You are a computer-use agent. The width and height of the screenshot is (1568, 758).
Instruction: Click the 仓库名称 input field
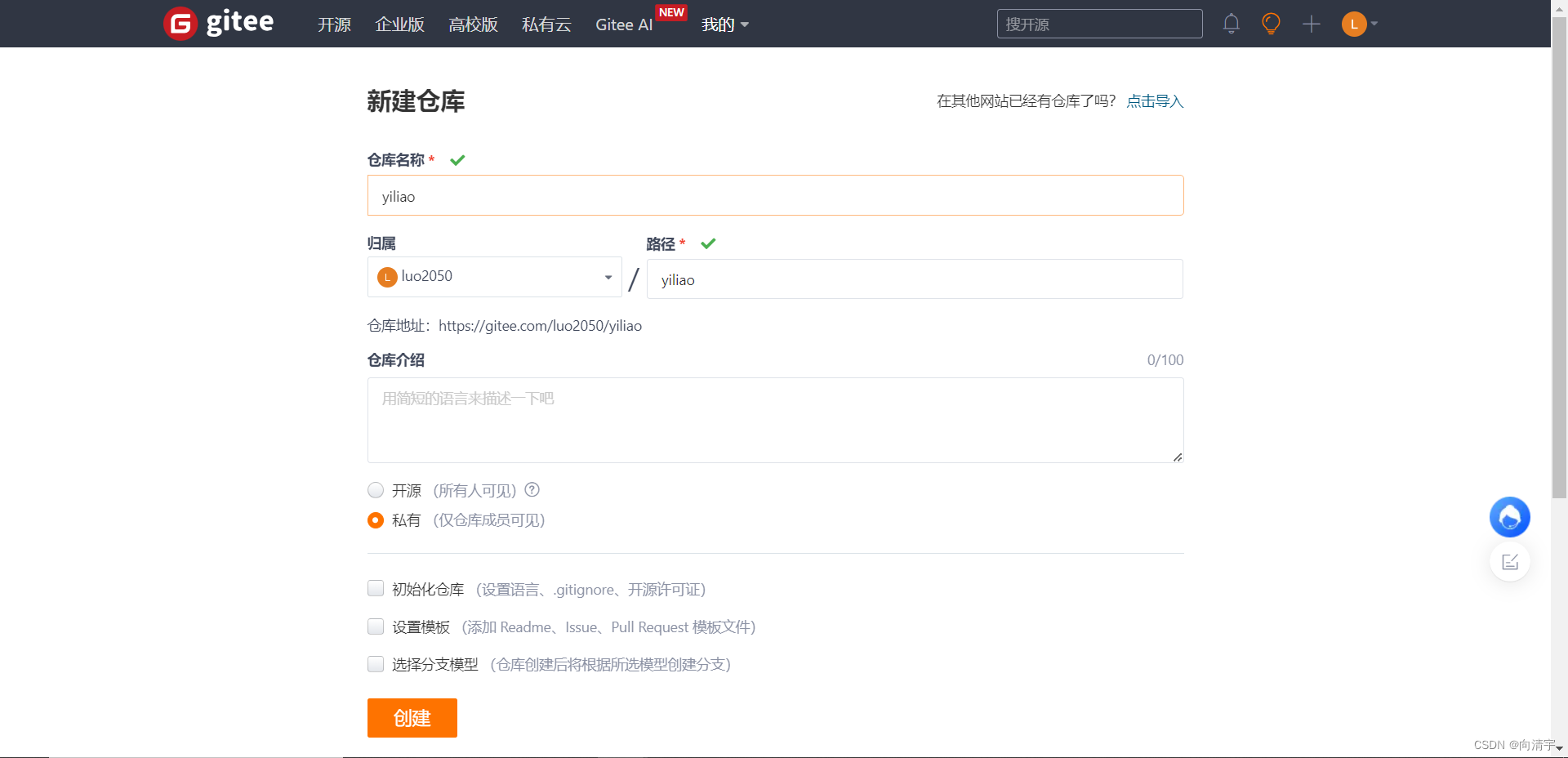[x=775, y=196]
